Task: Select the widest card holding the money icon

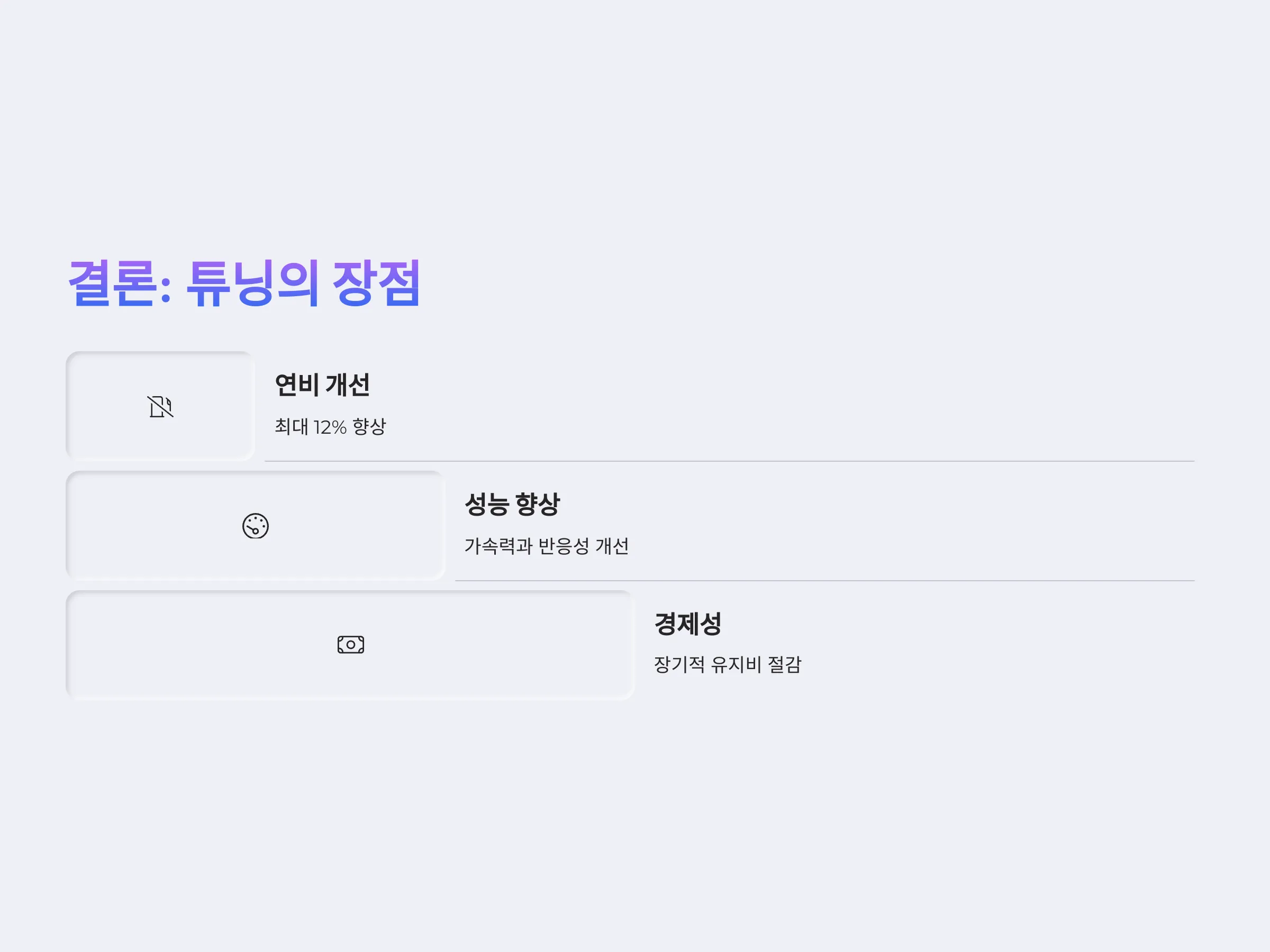Action: [x=350, y=645]
